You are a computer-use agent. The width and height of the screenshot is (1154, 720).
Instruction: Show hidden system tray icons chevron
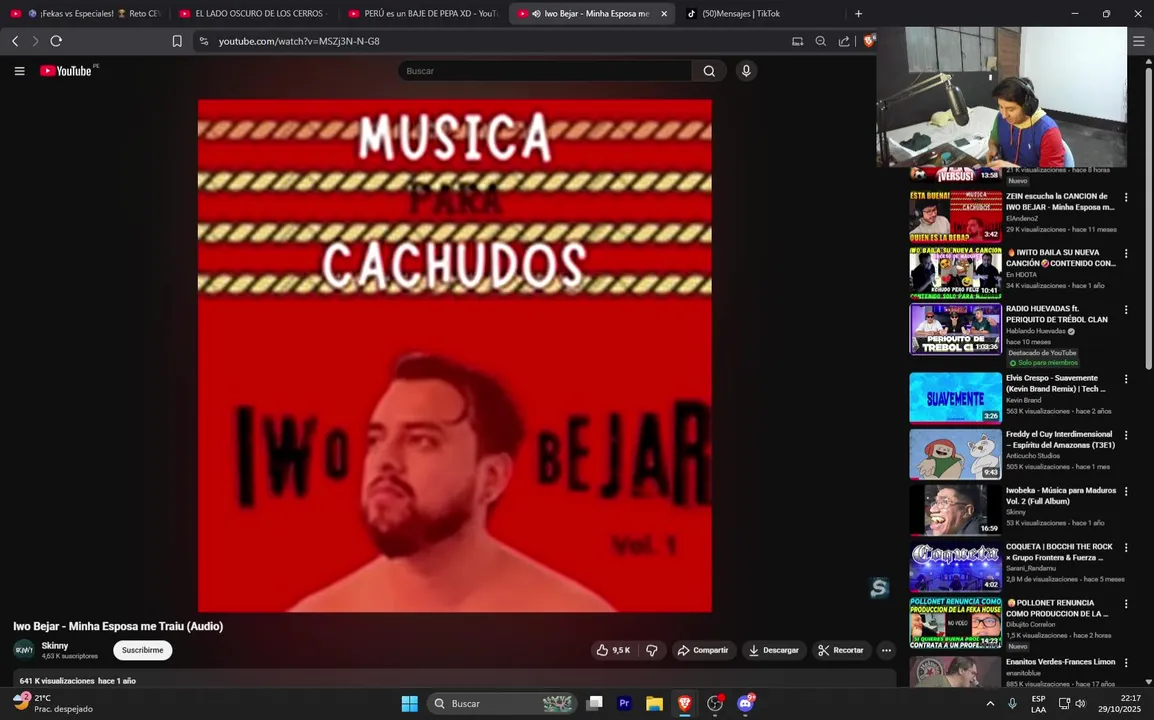[990, 704]
